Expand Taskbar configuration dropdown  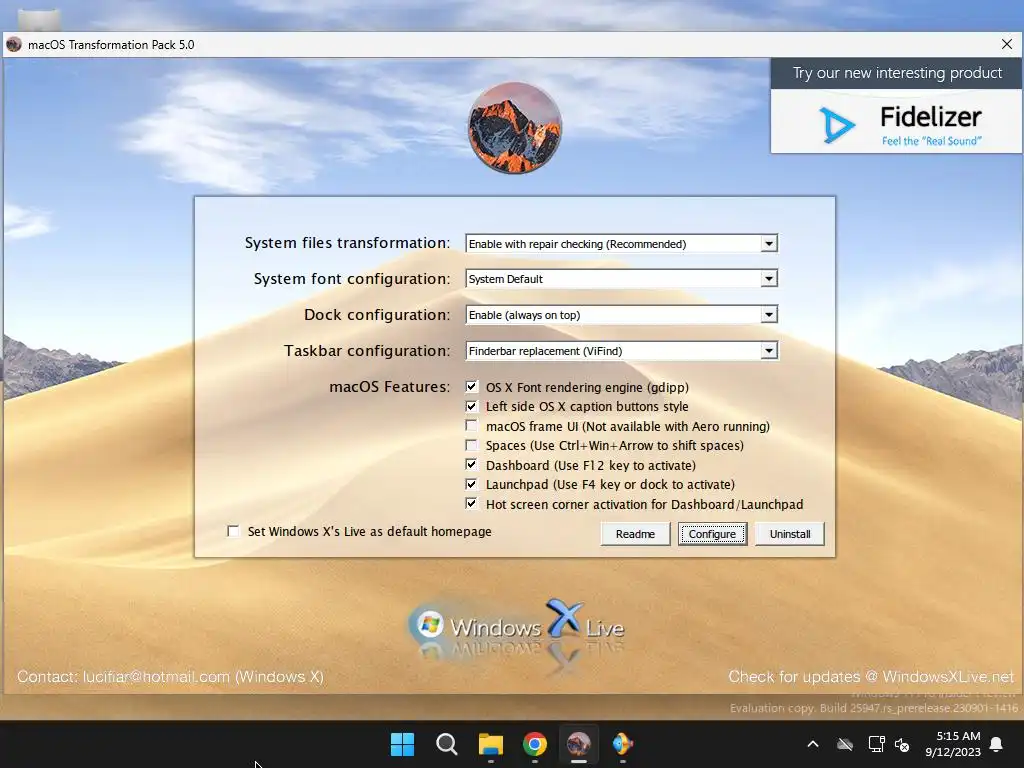pyautogui.click(x=769, y=351)
